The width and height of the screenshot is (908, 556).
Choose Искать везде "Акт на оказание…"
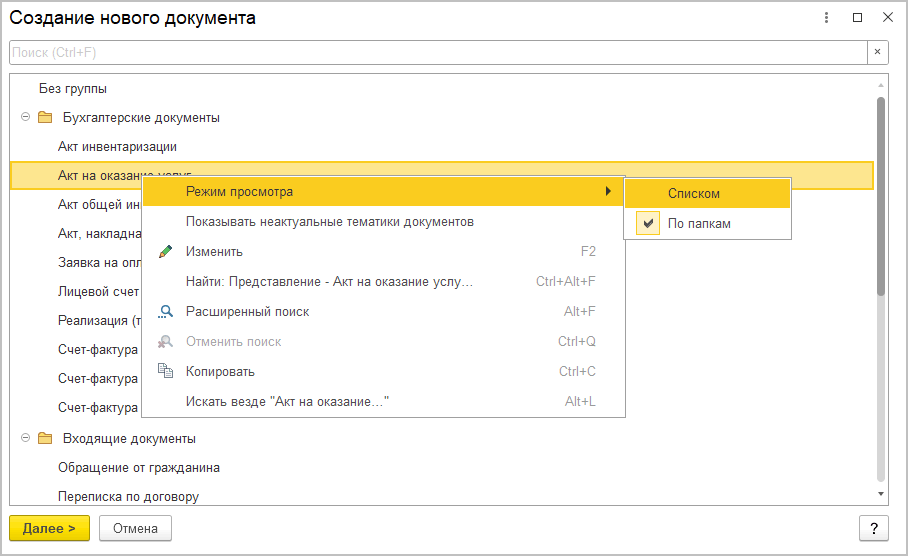pyautogui.click(x=287, y=401)
